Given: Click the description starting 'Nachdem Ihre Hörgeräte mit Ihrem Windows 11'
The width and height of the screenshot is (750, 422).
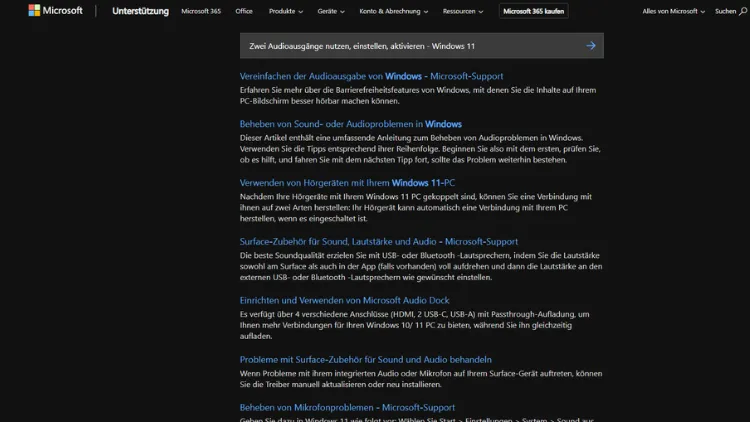Looking at the screenshot, I should [x=416, y=208].
